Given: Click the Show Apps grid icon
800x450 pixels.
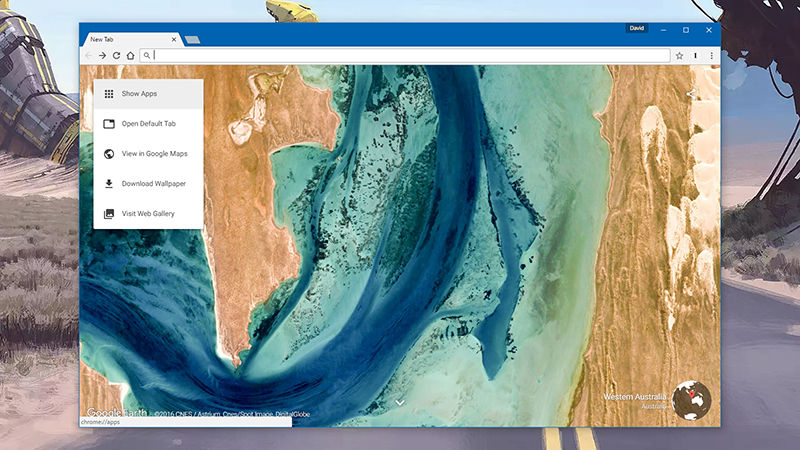Looking at the screenshot, I should (x=109, y=94).
